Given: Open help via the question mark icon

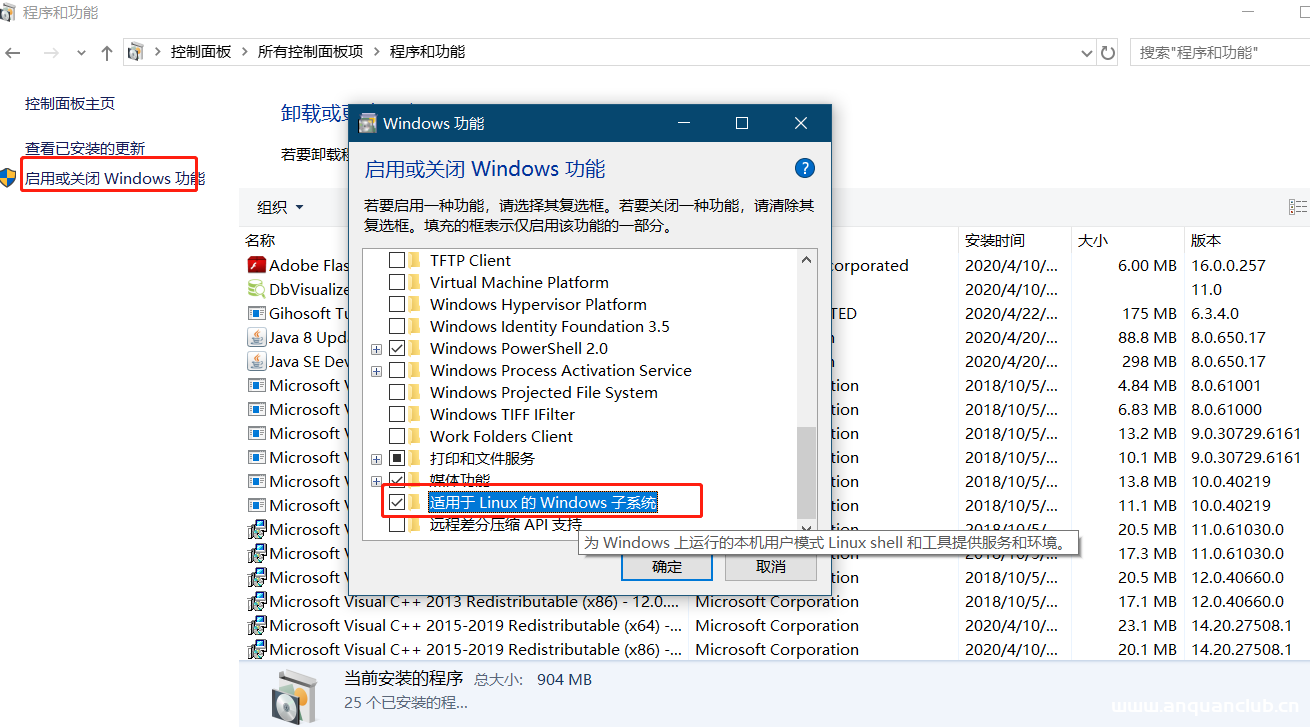Looking at the screenshot, I should click(x=804, y=167).
